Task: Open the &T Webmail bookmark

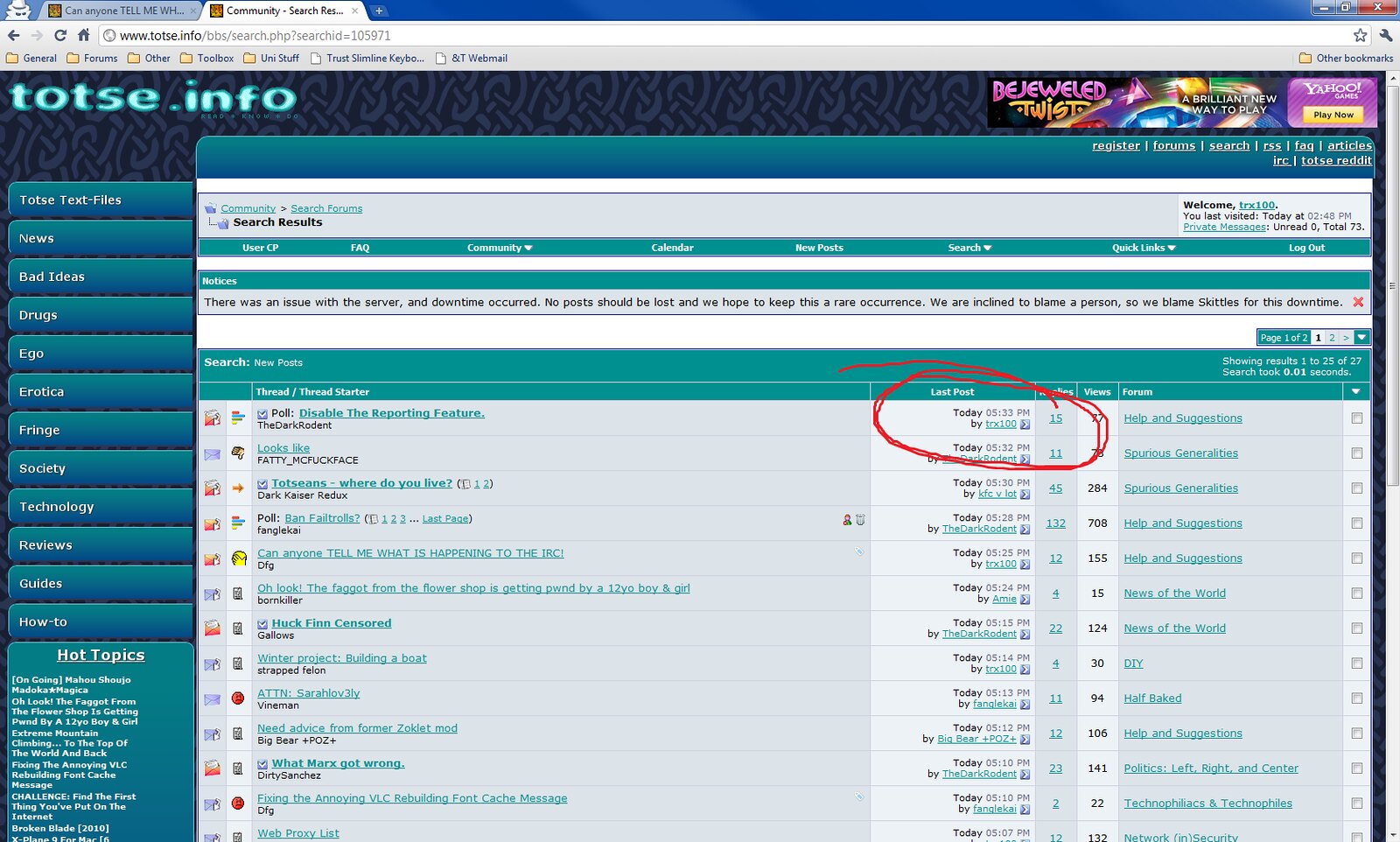Action: click(471, 59)
